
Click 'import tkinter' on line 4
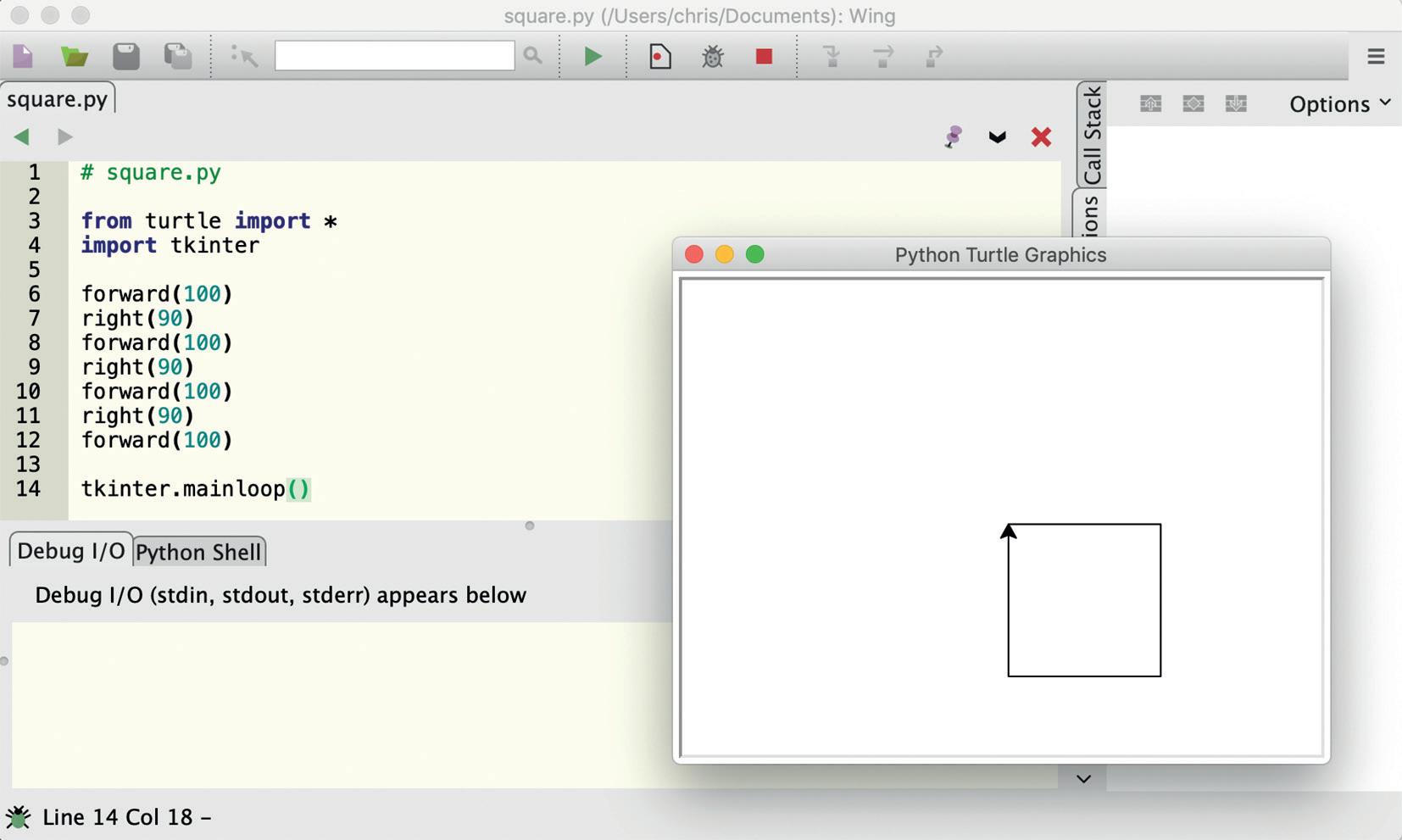(170, 245)
